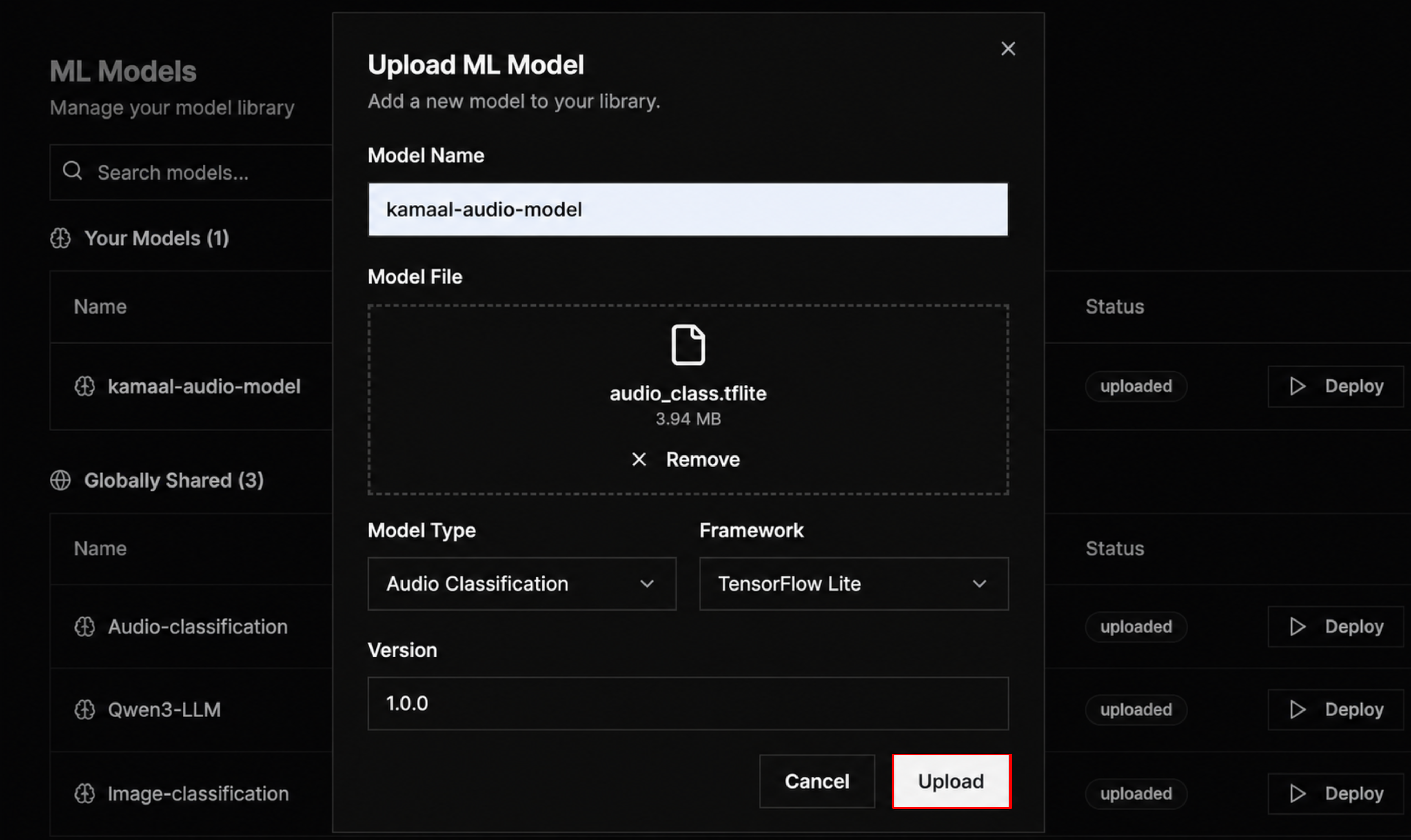Click the Status header in Globally Shared table
1411x840 pixels.
[1114, 549]
